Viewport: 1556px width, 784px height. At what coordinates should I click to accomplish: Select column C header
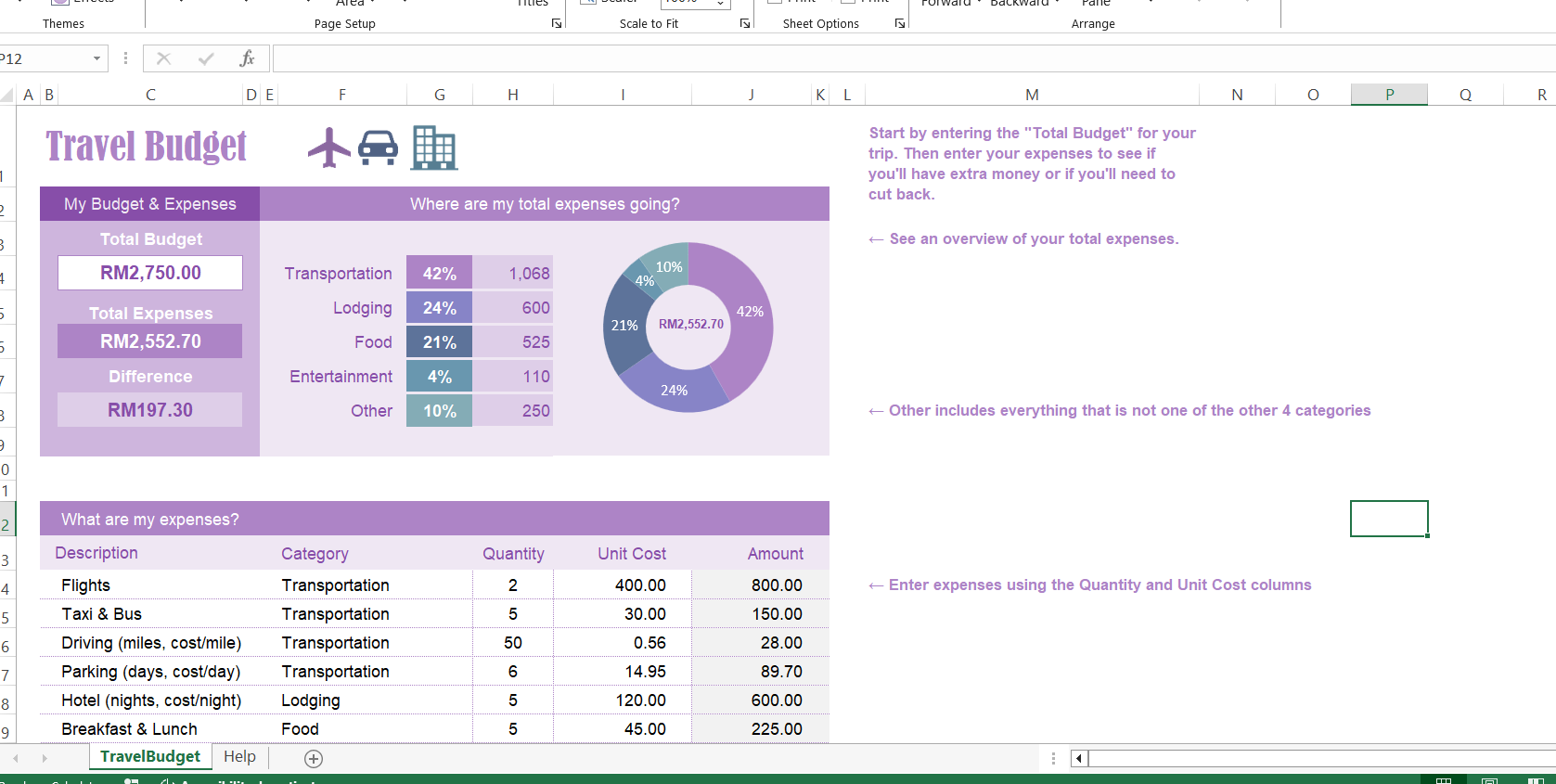coord(150,95)
